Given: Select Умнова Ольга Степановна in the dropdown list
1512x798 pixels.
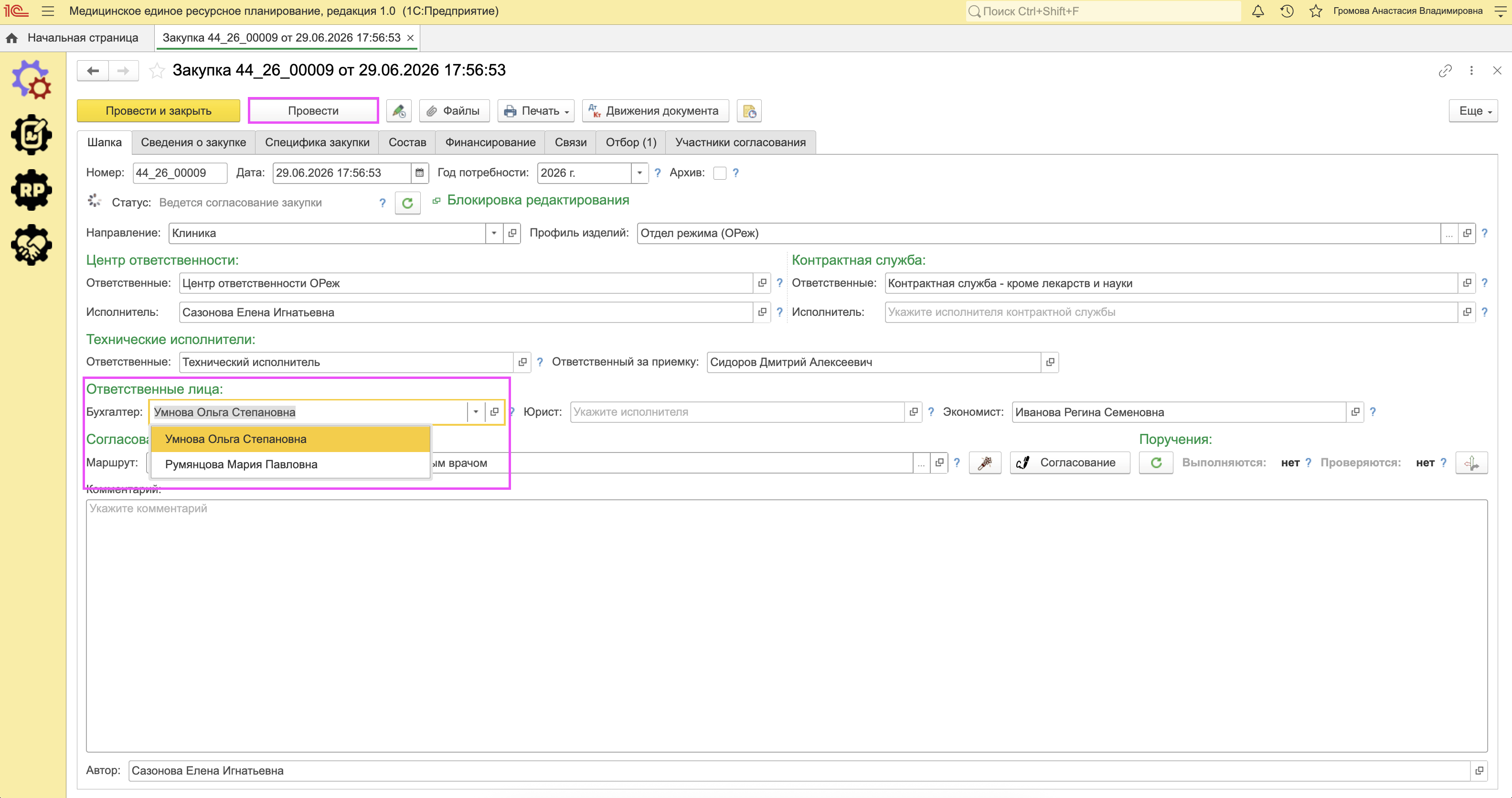Looking at the screenshot, I should [x=290, y=439].
